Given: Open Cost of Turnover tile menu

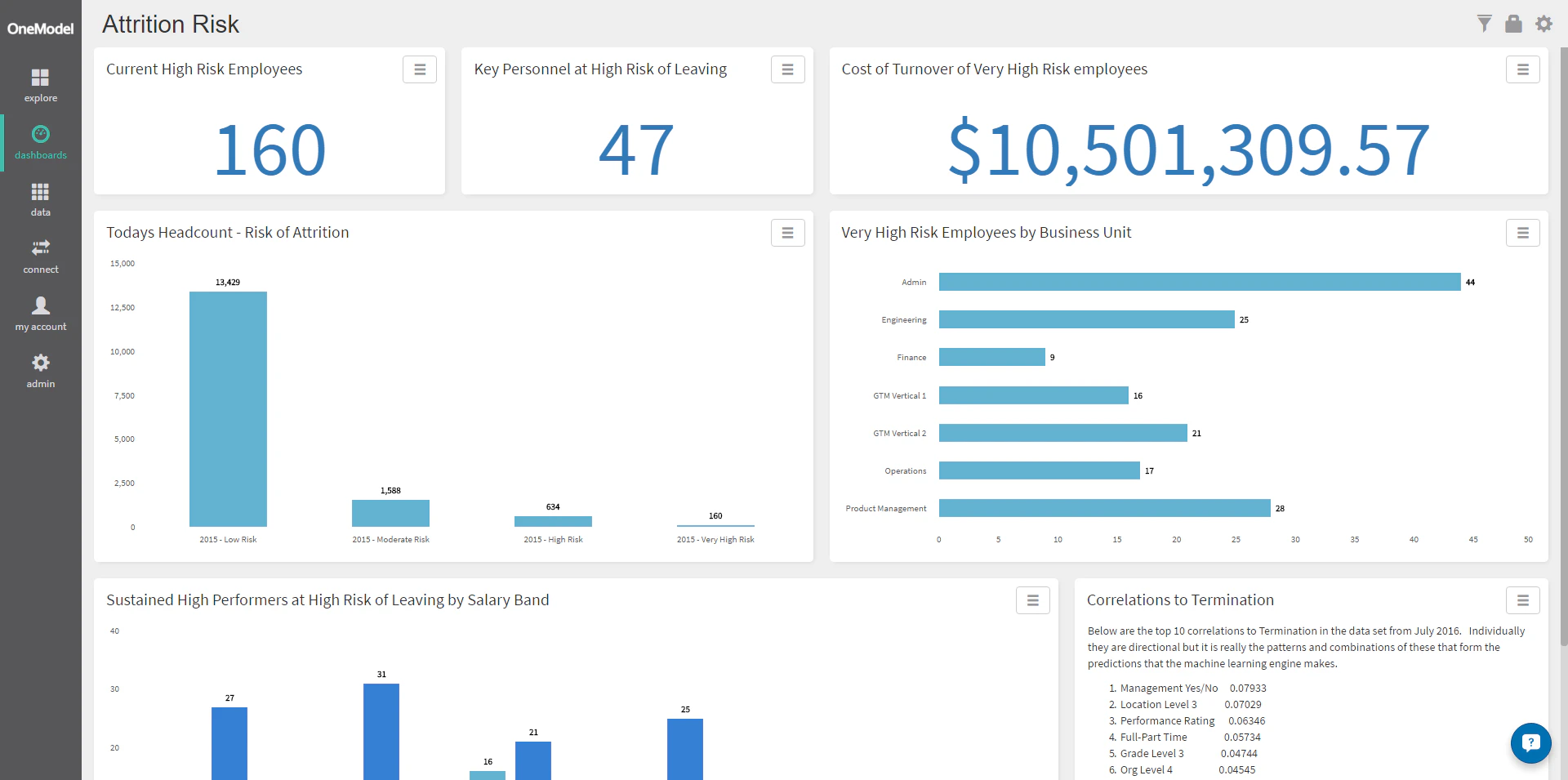Looking at the screenshot, I should (1522, 69).
